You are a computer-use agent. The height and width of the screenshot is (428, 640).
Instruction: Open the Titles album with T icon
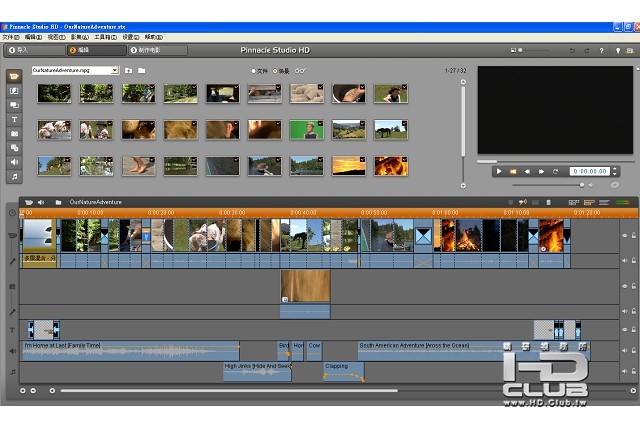click(14, 118)
